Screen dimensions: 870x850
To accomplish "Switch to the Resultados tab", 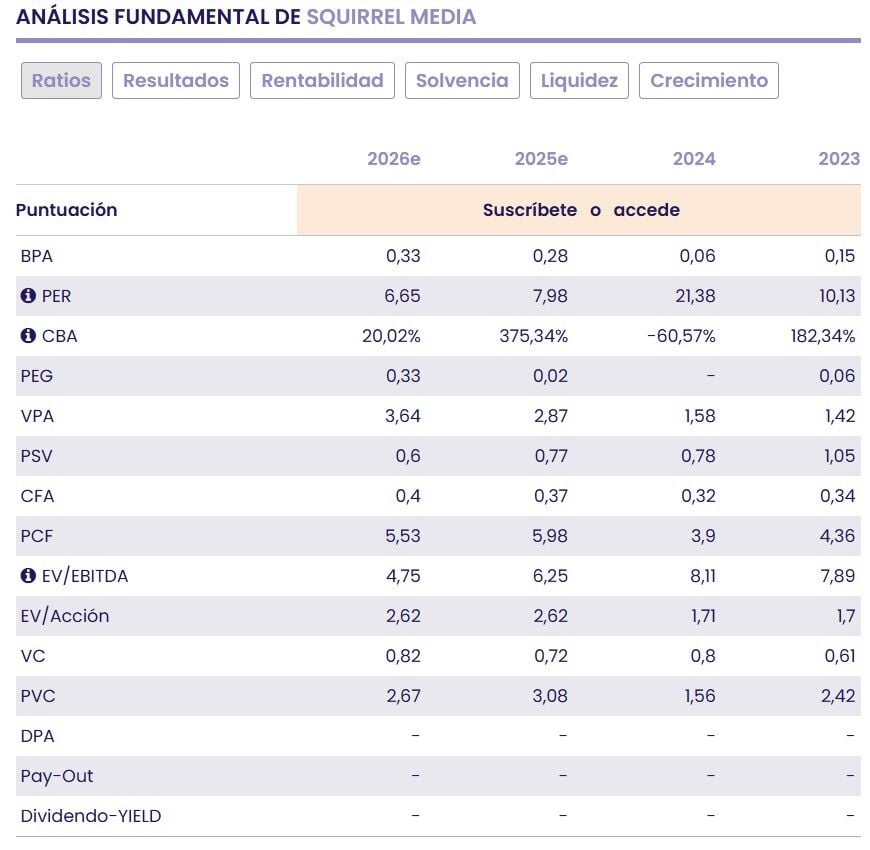I will point(176,81).
